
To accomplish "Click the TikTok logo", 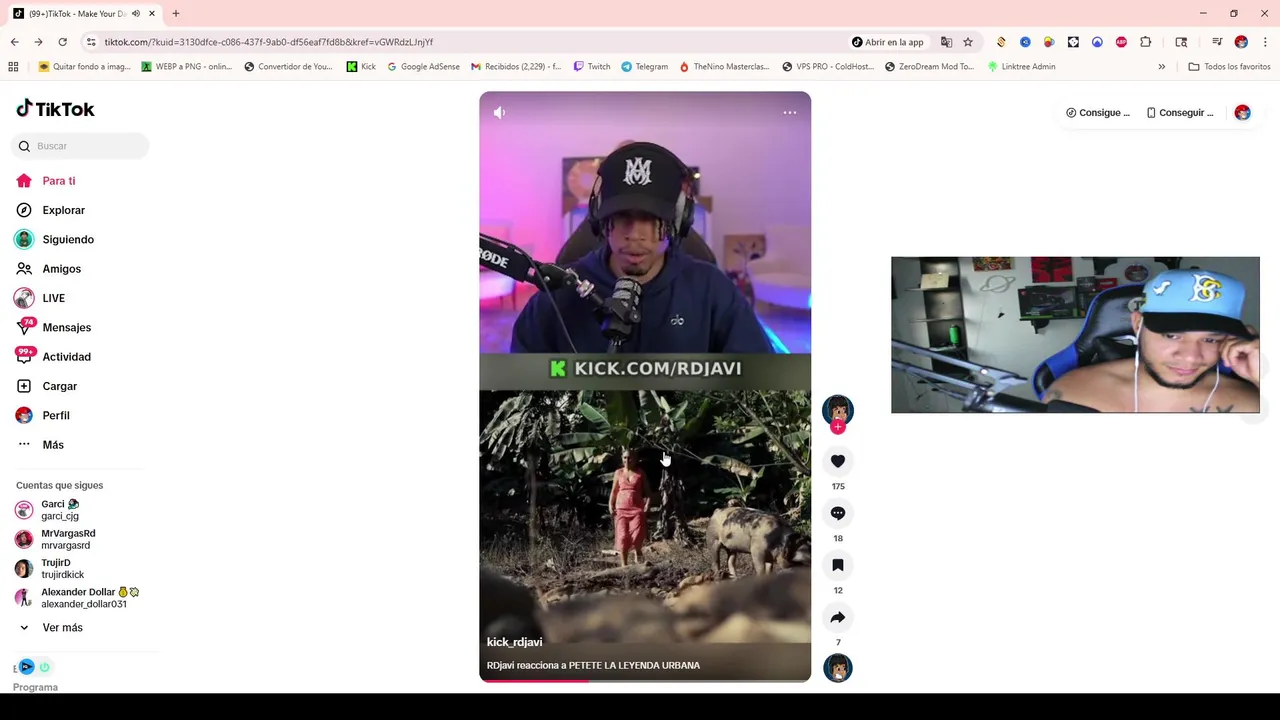I will pos(55,109).
